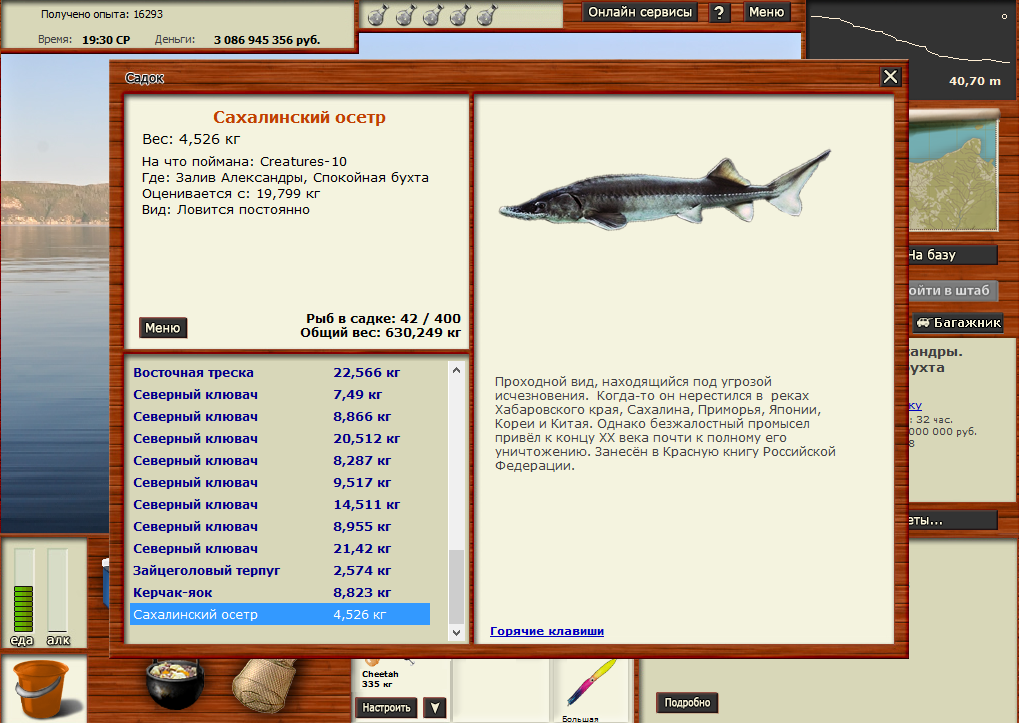The image size is (1019, 723).
Task: Select Северный клювач 8,287 кг row
Action: 279,461
